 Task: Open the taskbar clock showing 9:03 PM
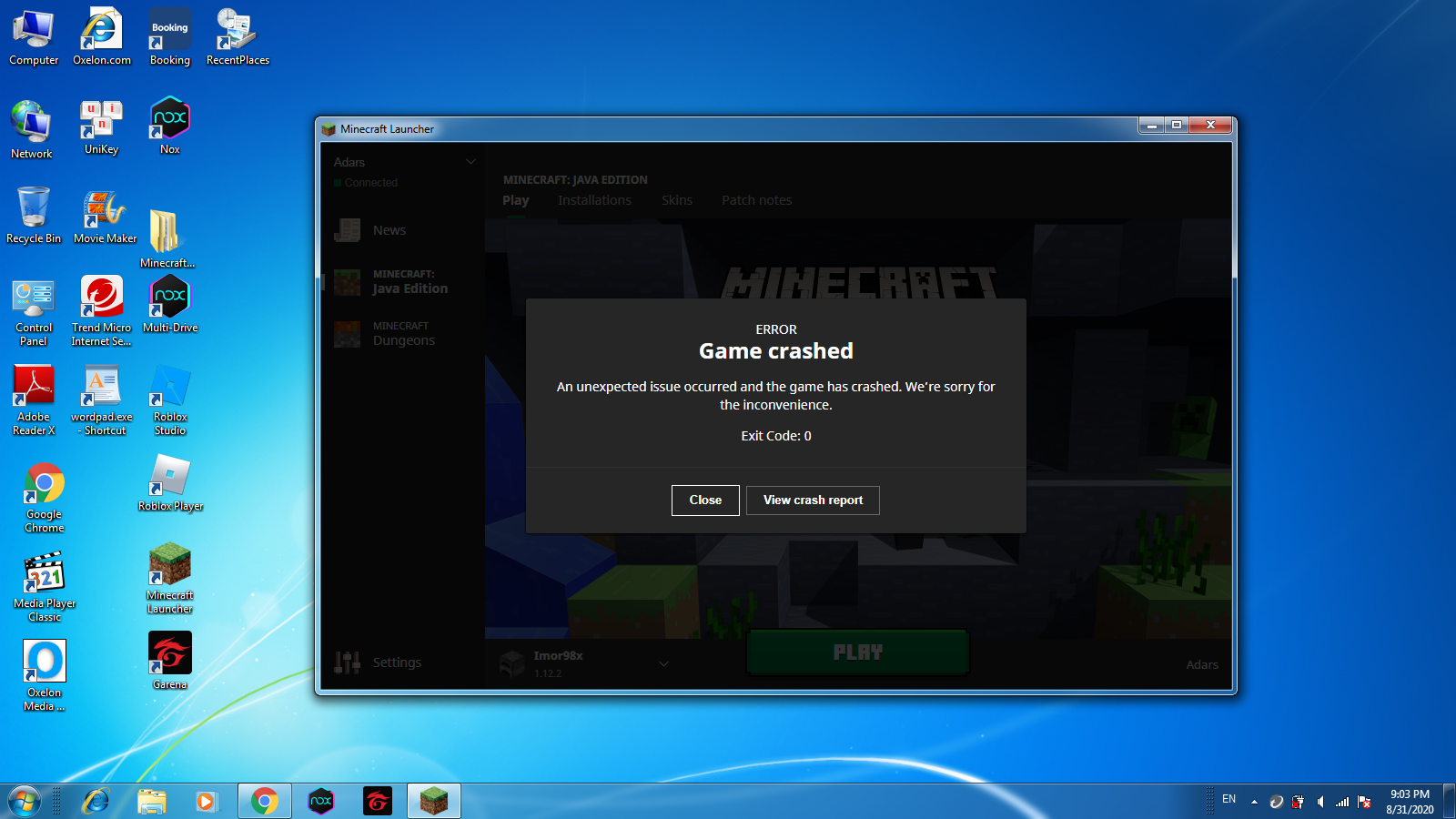(1410, 802)
